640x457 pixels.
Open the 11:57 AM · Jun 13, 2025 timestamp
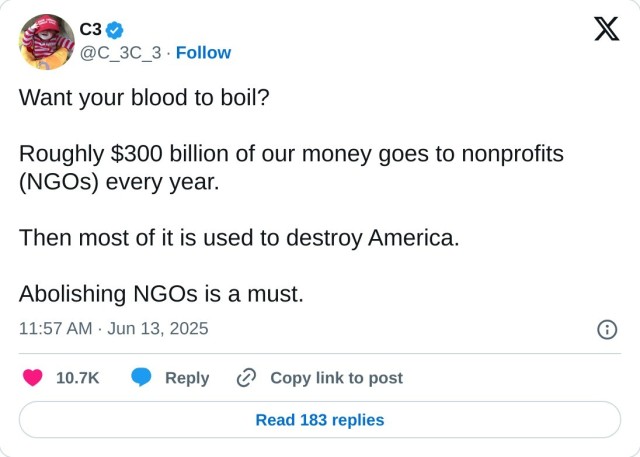coord(113,328)
